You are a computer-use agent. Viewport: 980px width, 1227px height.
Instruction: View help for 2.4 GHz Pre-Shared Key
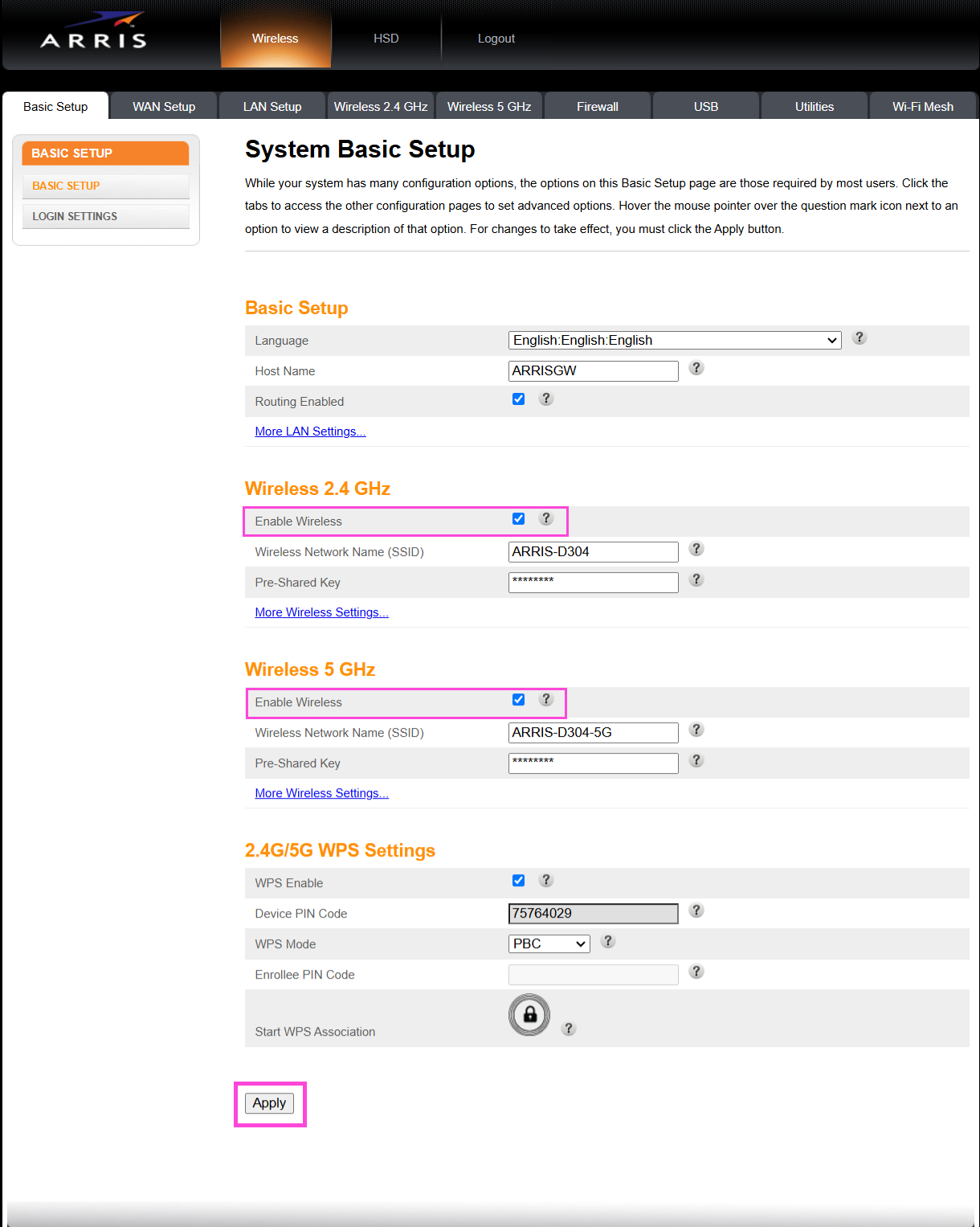click(696, 579)
